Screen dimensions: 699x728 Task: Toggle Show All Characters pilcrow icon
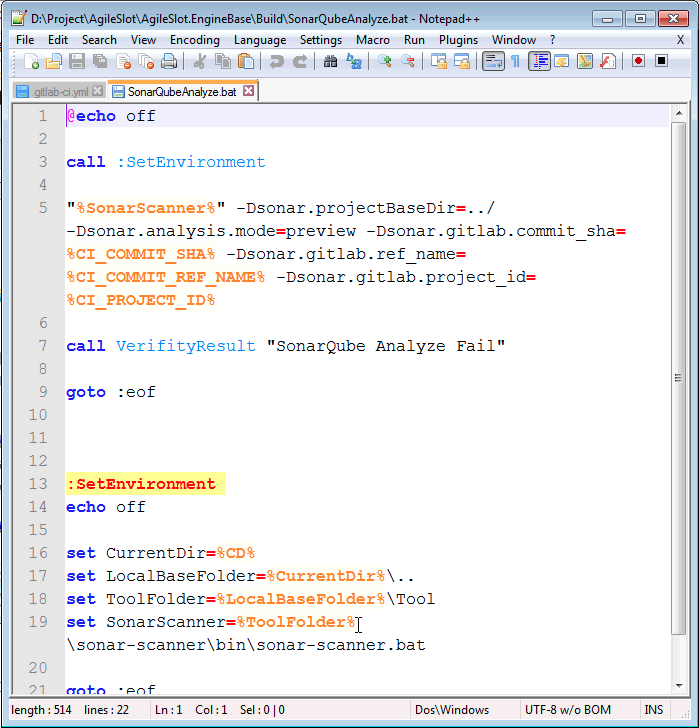click(516, 61)
